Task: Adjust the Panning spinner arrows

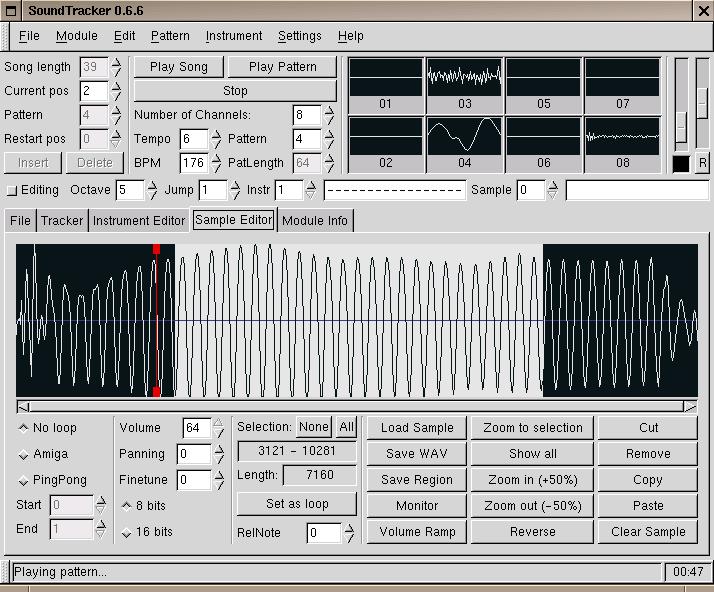Action: [219, 454]
